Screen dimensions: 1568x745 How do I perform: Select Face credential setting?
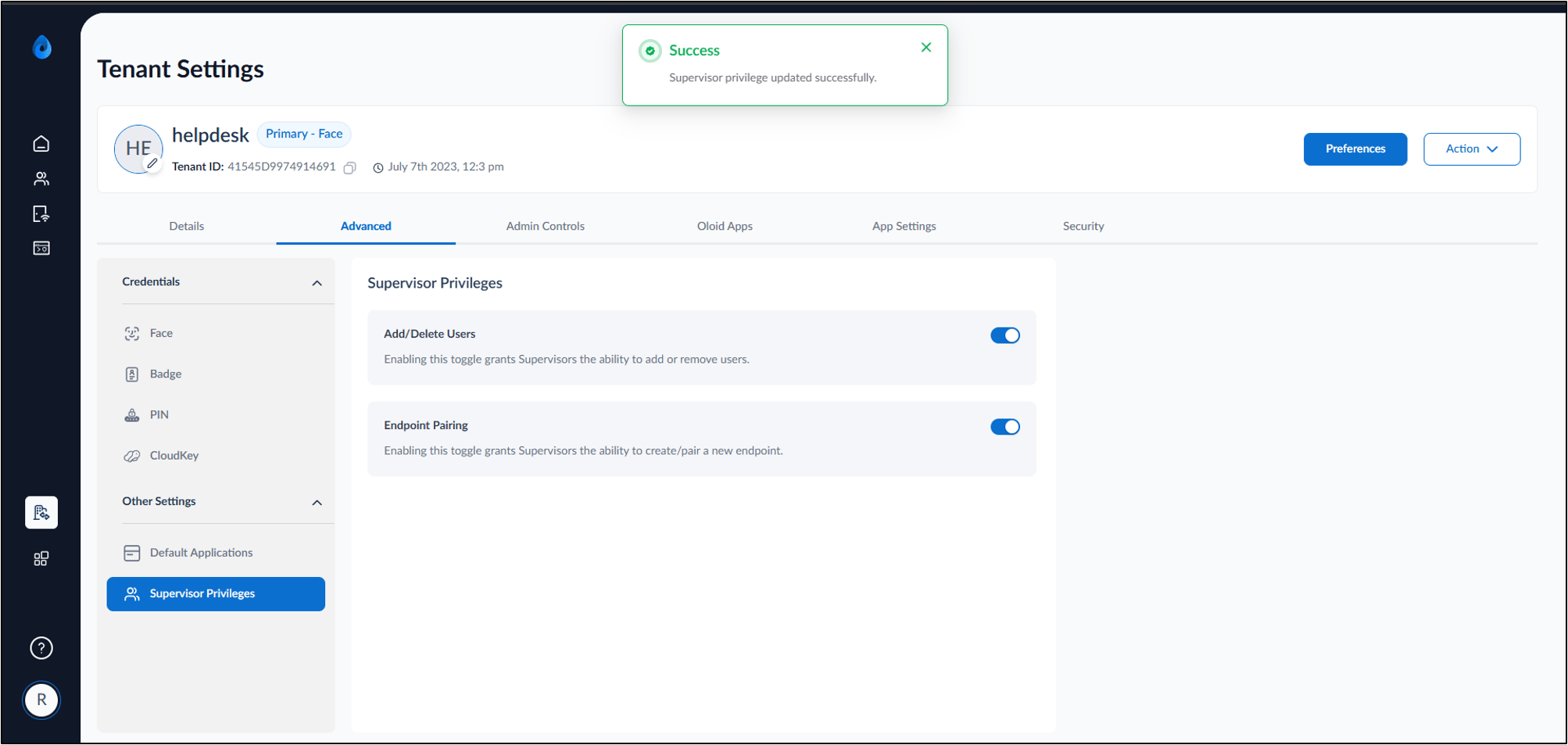(216, 334)
